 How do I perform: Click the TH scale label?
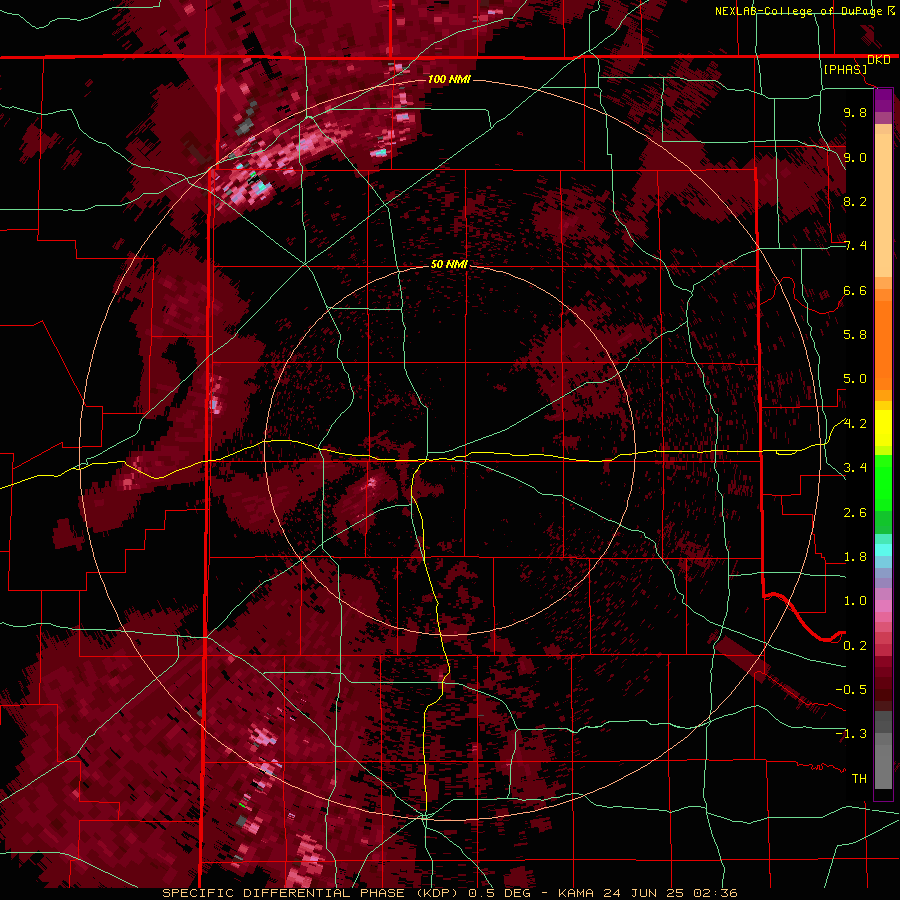pos(859,779)
